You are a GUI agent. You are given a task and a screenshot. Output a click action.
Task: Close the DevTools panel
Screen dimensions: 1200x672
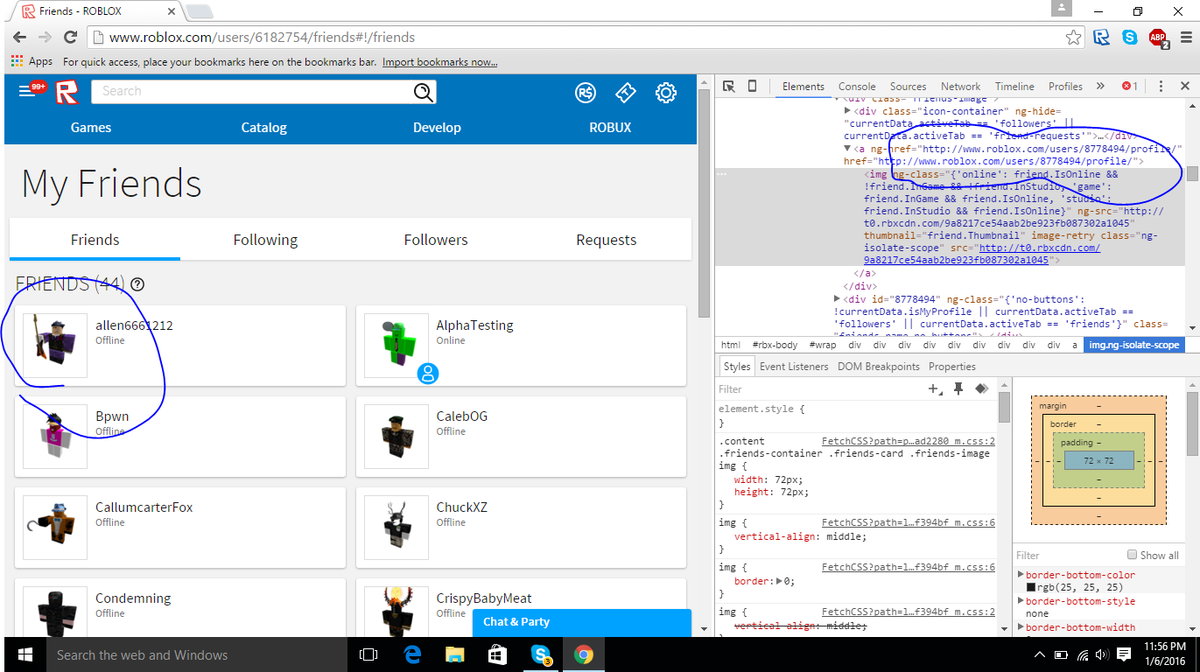[1185, 86]
